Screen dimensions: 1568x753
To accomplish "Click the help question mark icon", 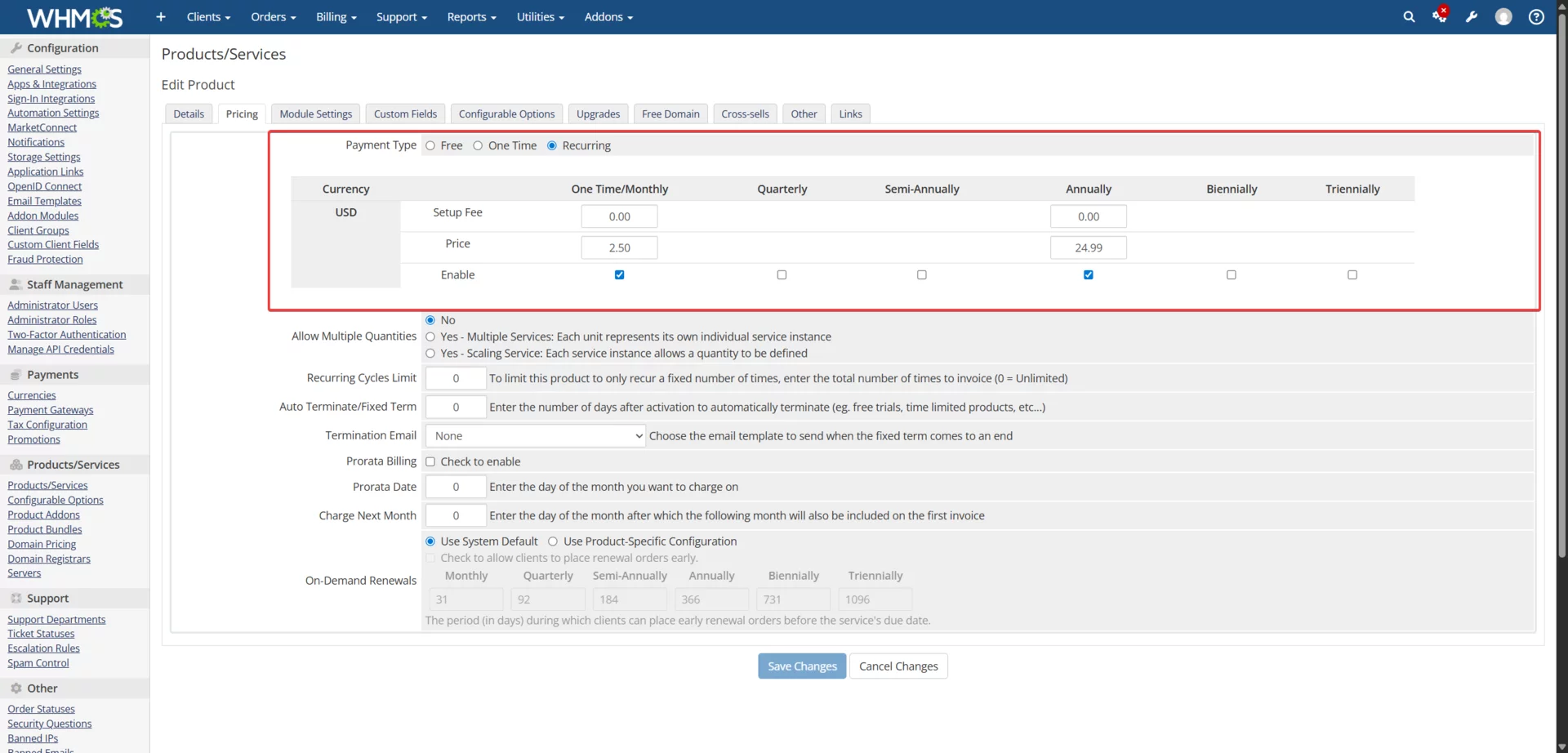I will [x=1536, y=16].
